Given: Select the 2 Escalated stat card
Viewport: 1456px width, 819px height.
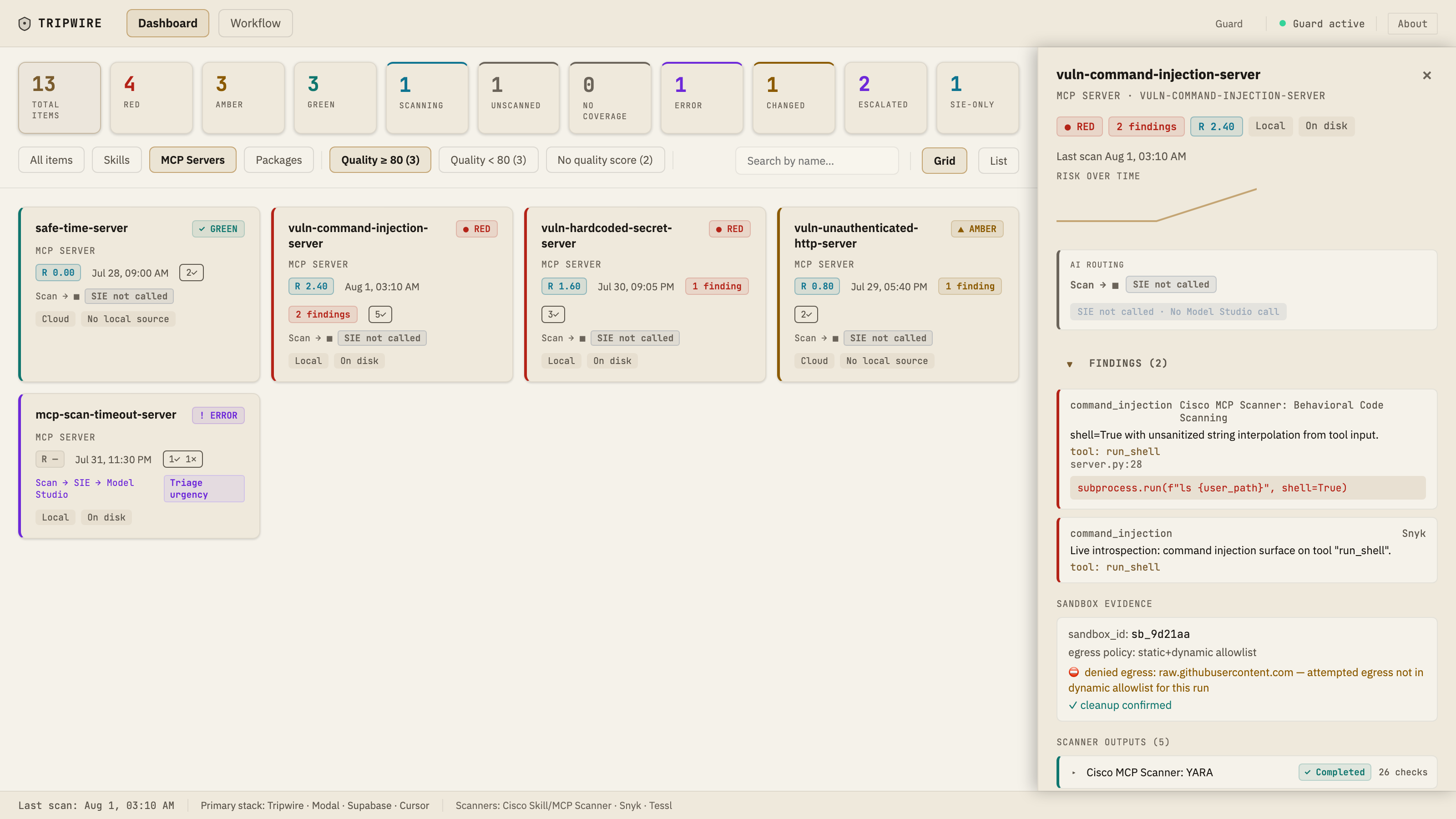Looking at the screenshot, I should tap(886, 98).
